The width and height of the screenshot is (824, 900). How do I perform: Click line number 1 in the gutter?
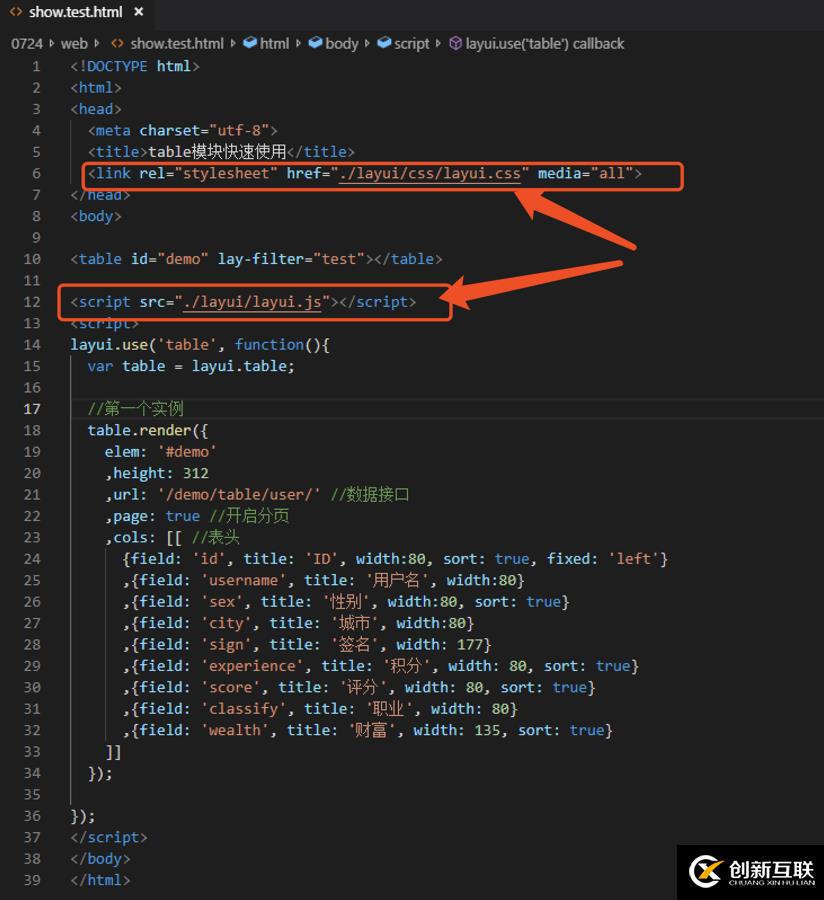[36, 67]
